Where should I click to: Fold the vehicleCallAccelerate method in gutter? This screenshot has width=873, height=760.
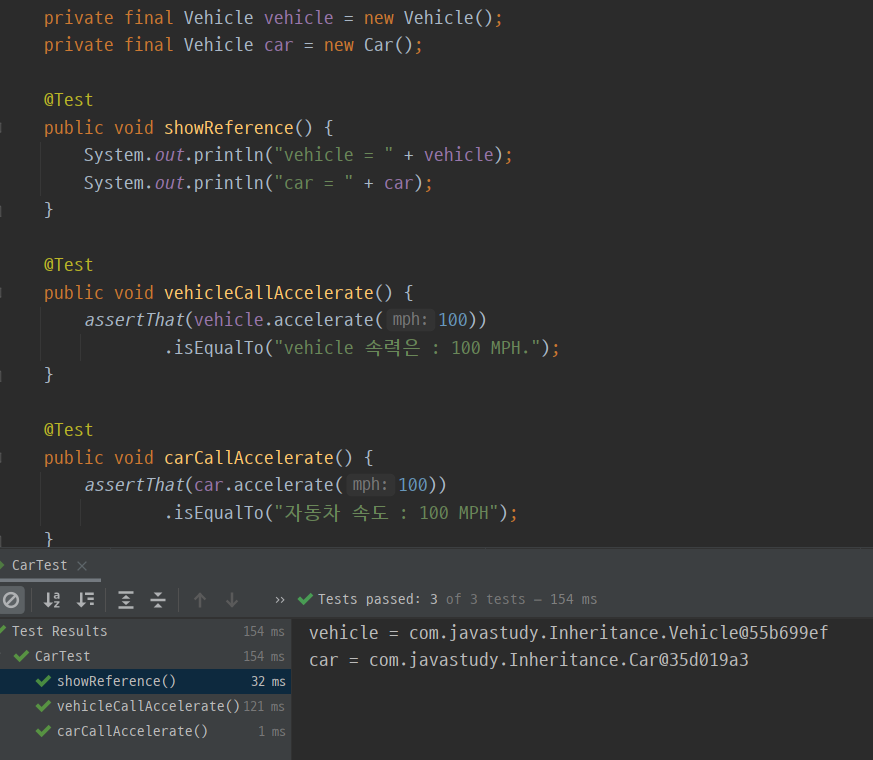point(2,293)
